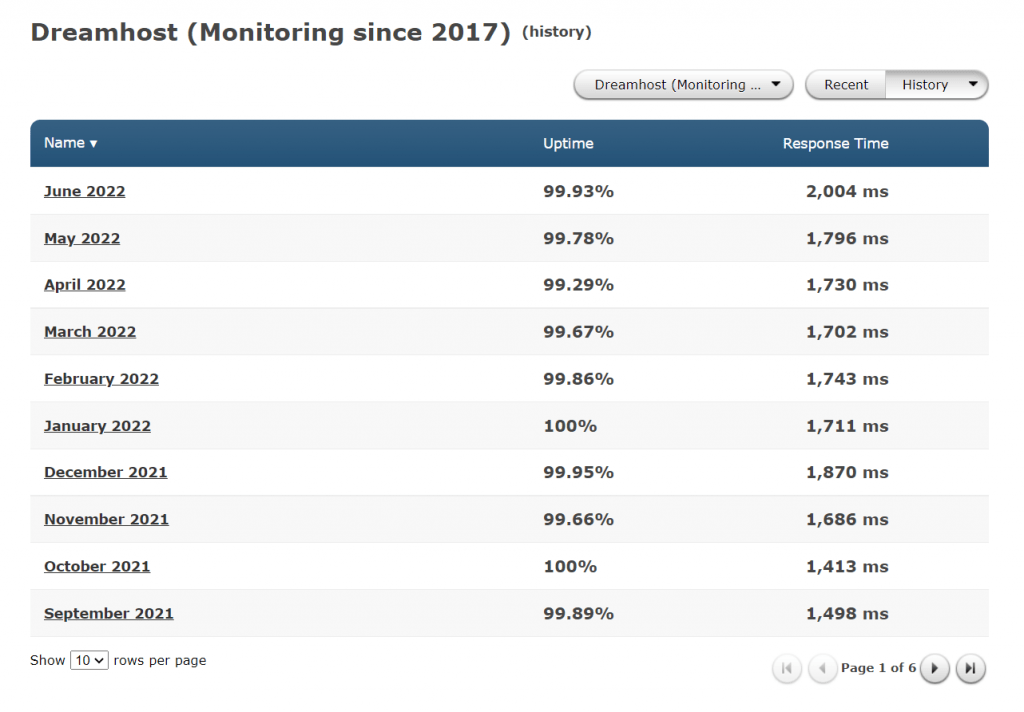Switch to the Recent view
This screenshot has height=712, width=1024.
846,85
